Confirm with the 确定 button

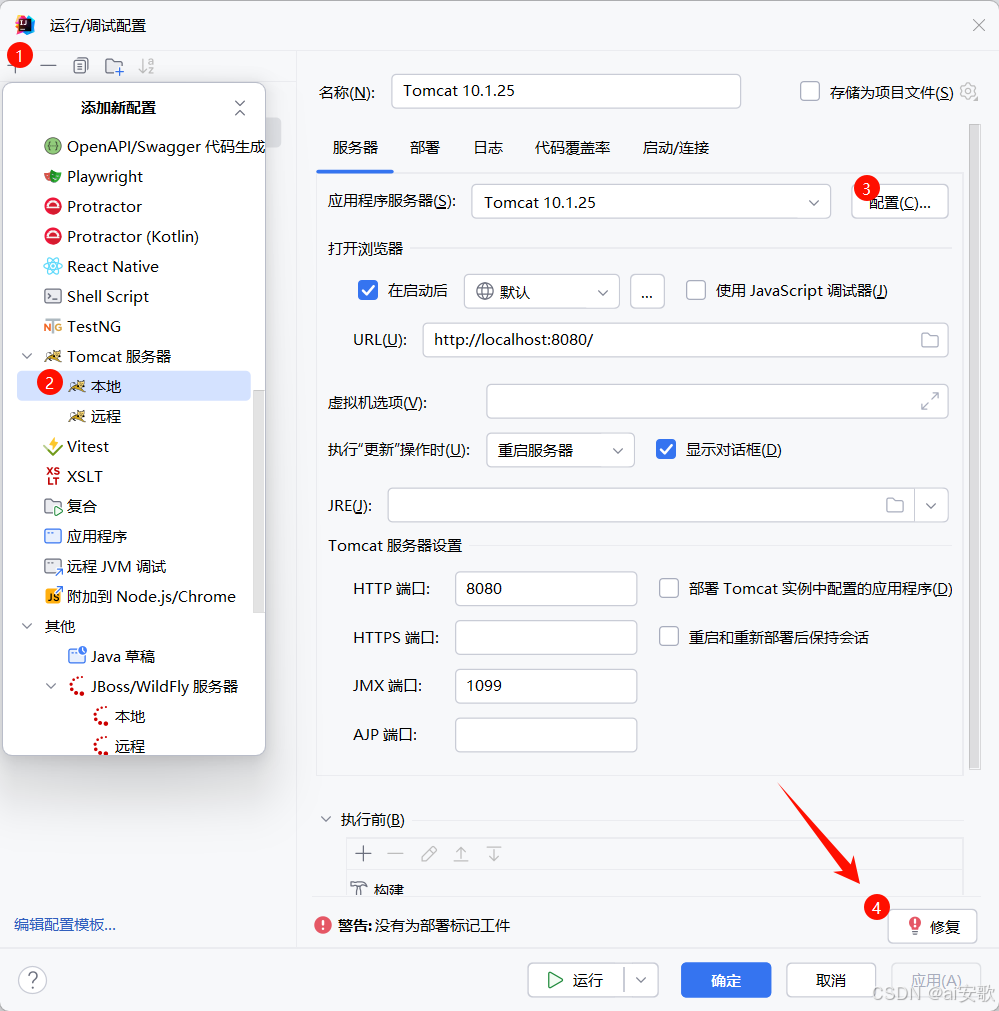[x=726, y=980]
